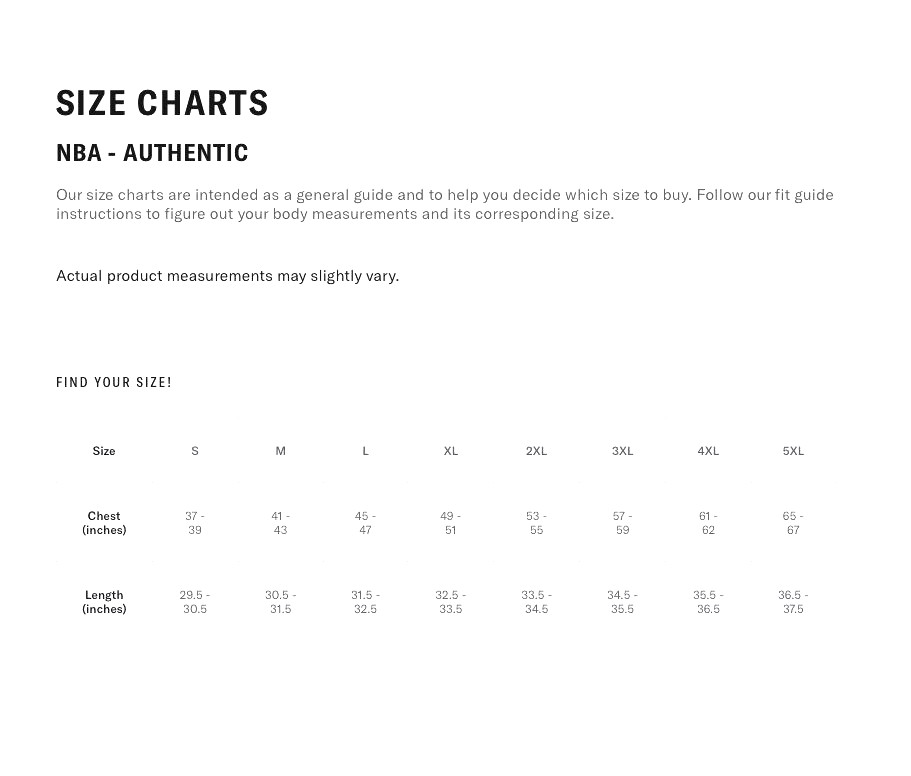Select the NBA - AUTHENTIC subtitle
Viewport: 911px width, 776px height.
coord(152,153)
